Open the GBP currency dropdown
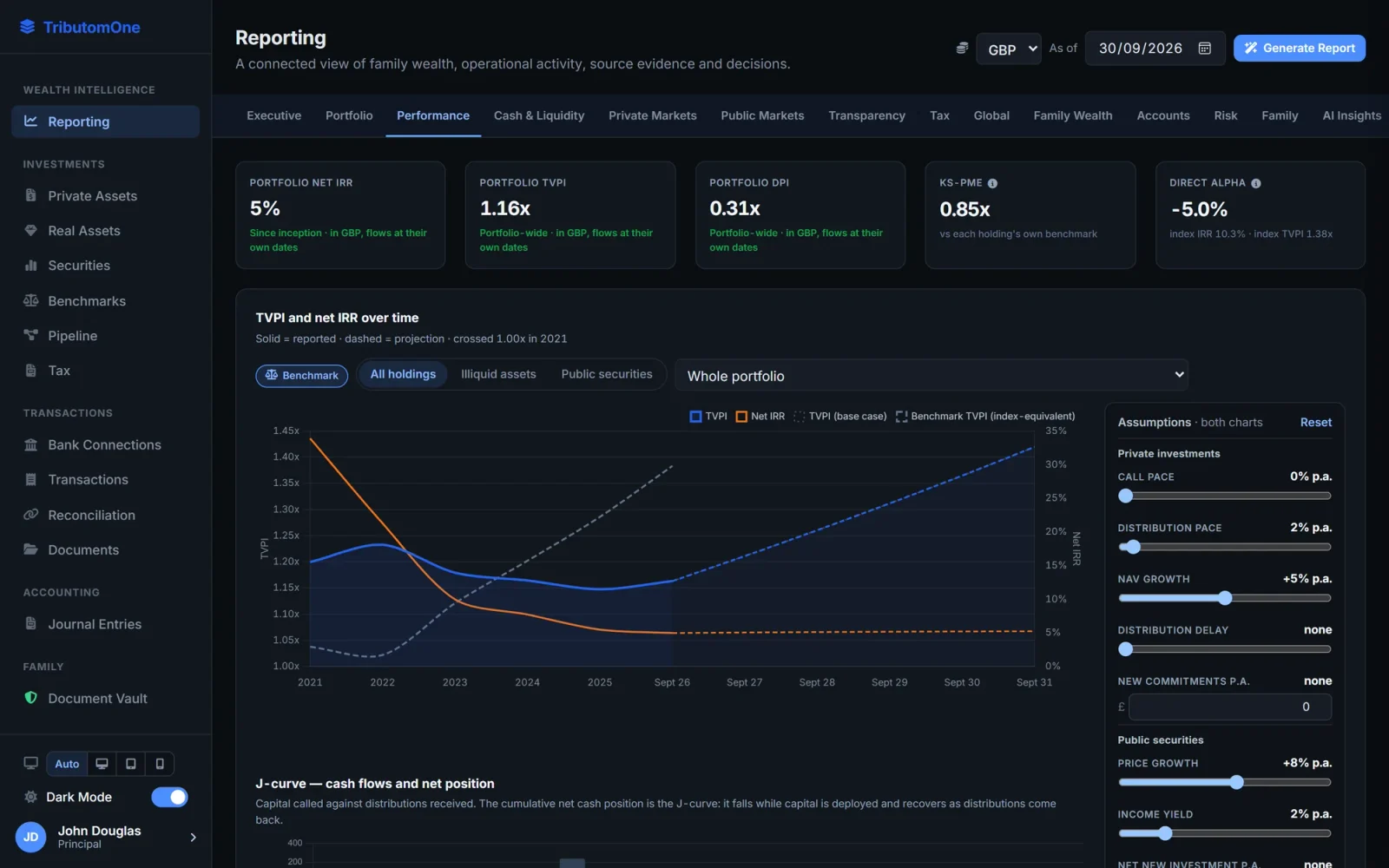 point(1009,49)
